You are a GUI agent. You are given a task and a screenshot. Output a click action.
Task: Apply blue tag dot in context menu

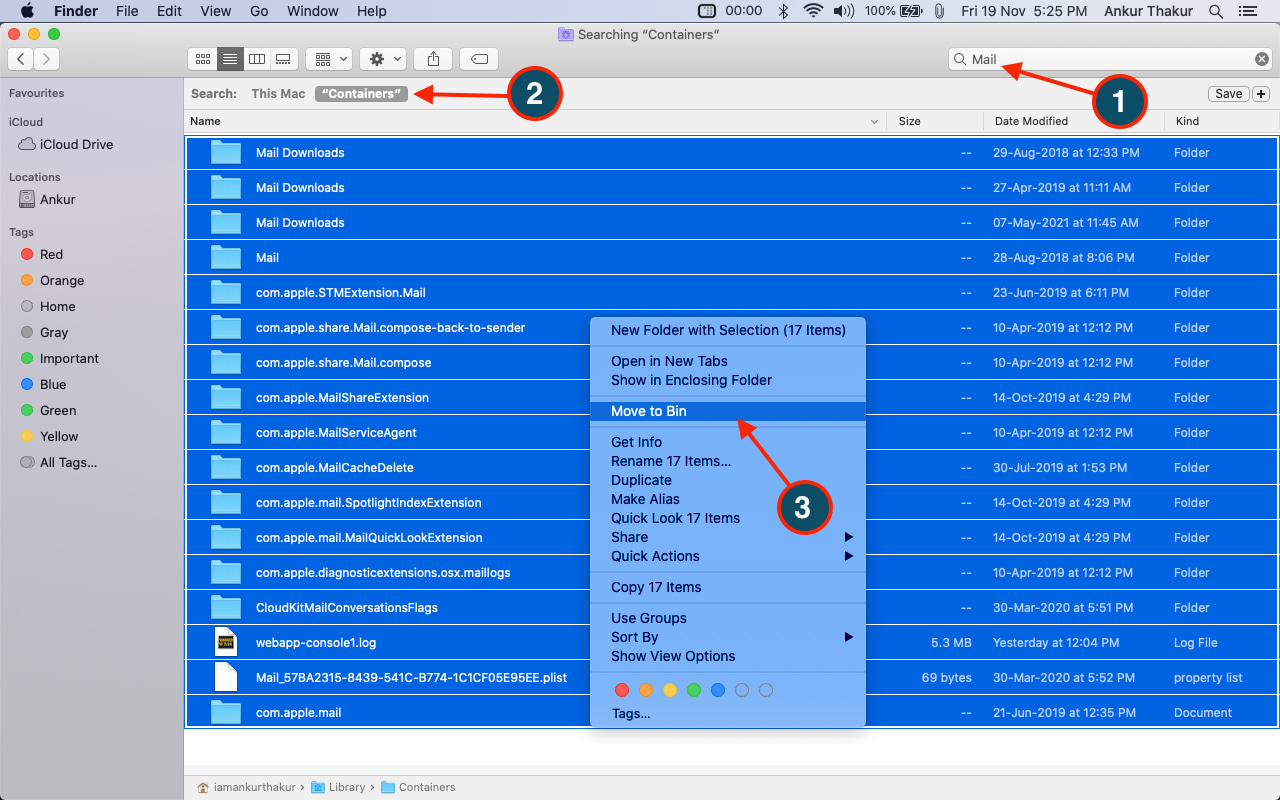click(718, 690)
